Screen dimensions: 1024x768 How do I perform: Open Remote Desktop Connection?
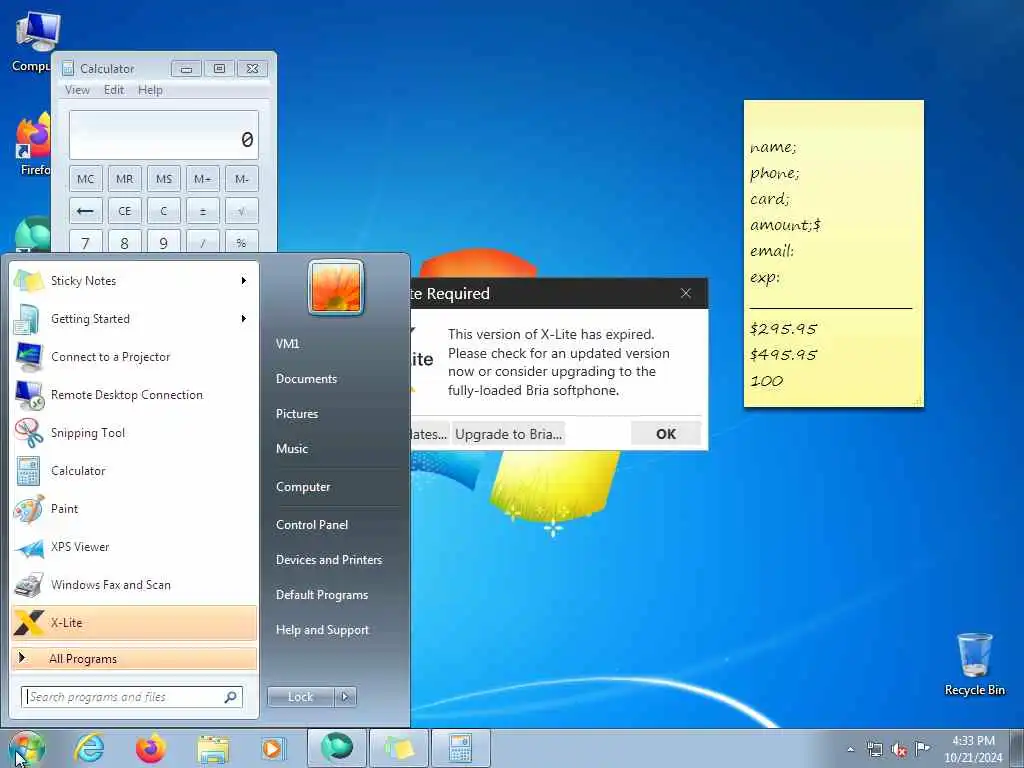[x=134, y=394]
